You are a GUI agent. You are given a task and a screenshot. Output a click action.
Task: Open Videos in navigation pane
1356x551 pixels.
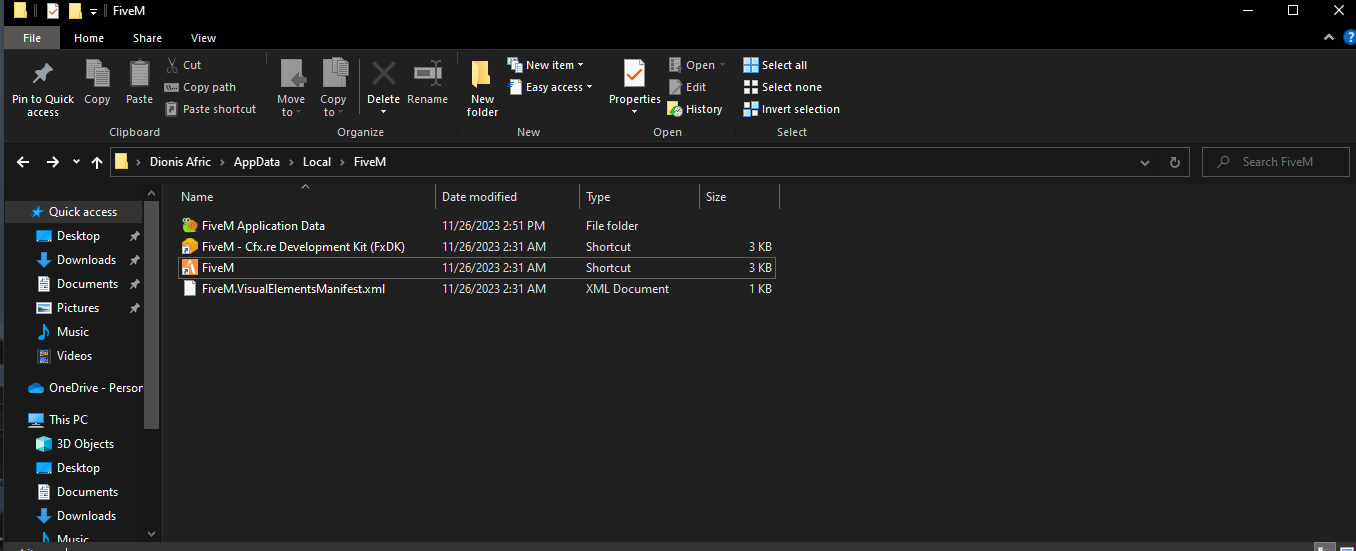coord(74,356)
